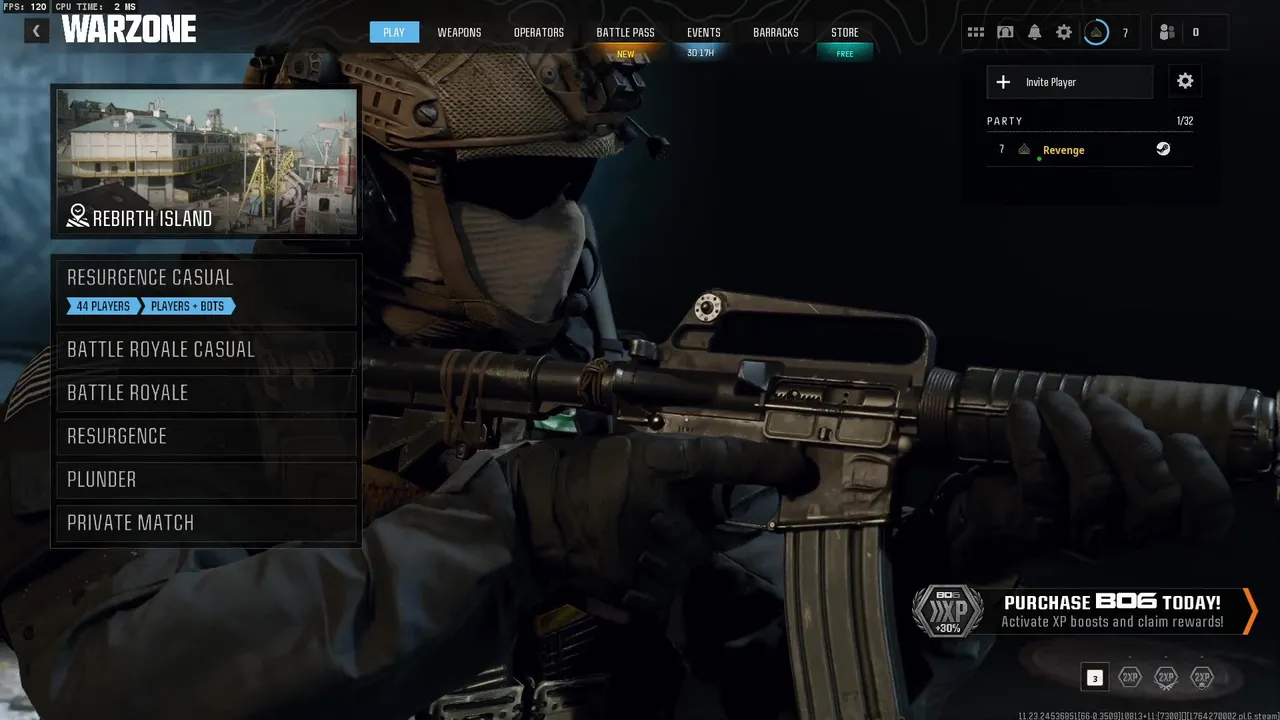
Task: Activate the weapon 2XP token
Action: point(1166,678)
